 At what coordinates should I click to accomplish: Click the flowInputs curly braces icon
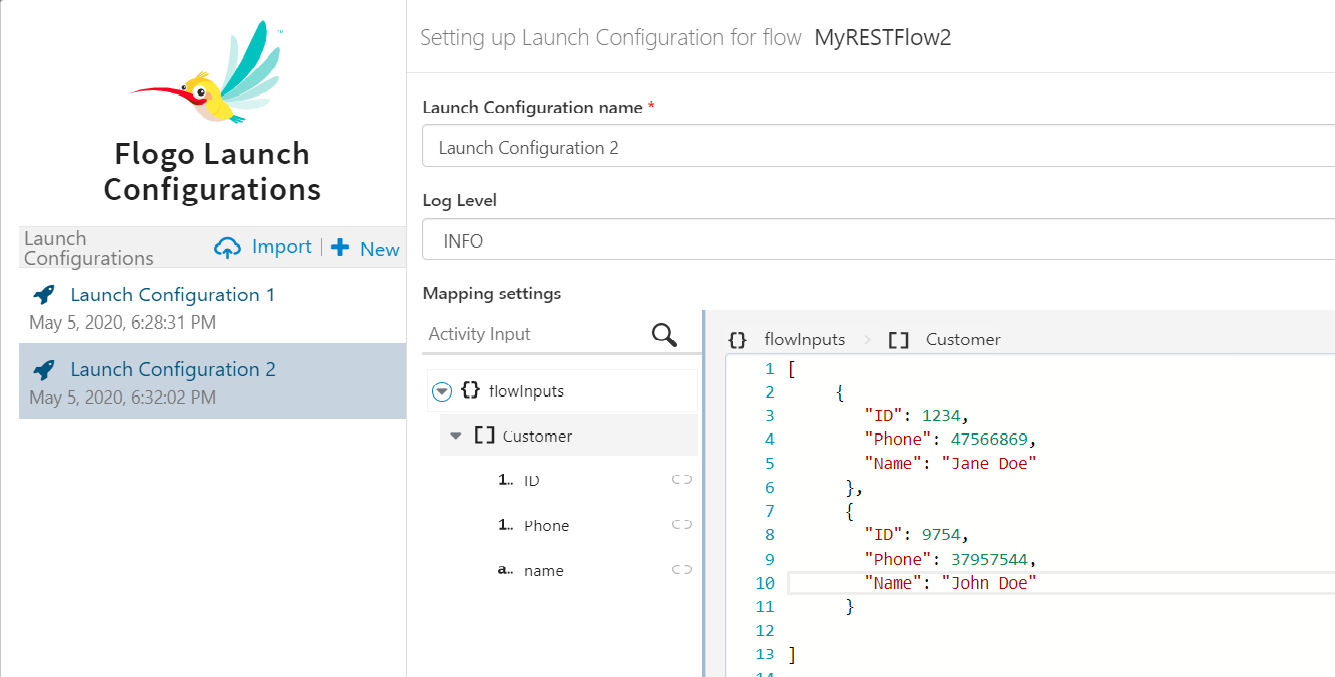point(470,390)
